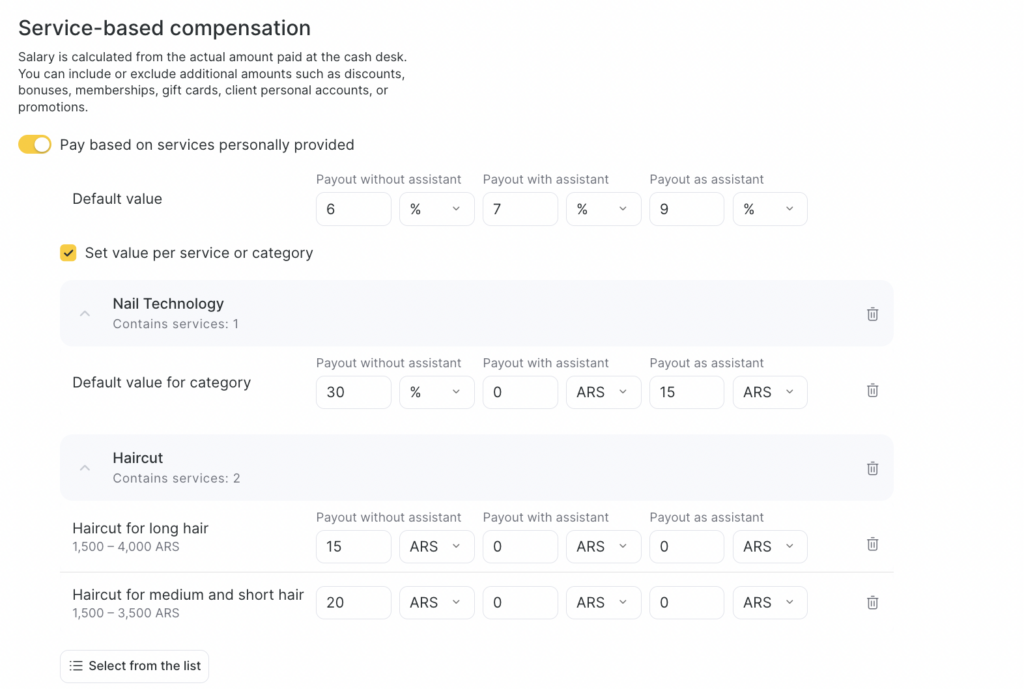This screenshot has height=689, width=1024.
Task: Click the Select from the list button
Action: tap(134, 666)
